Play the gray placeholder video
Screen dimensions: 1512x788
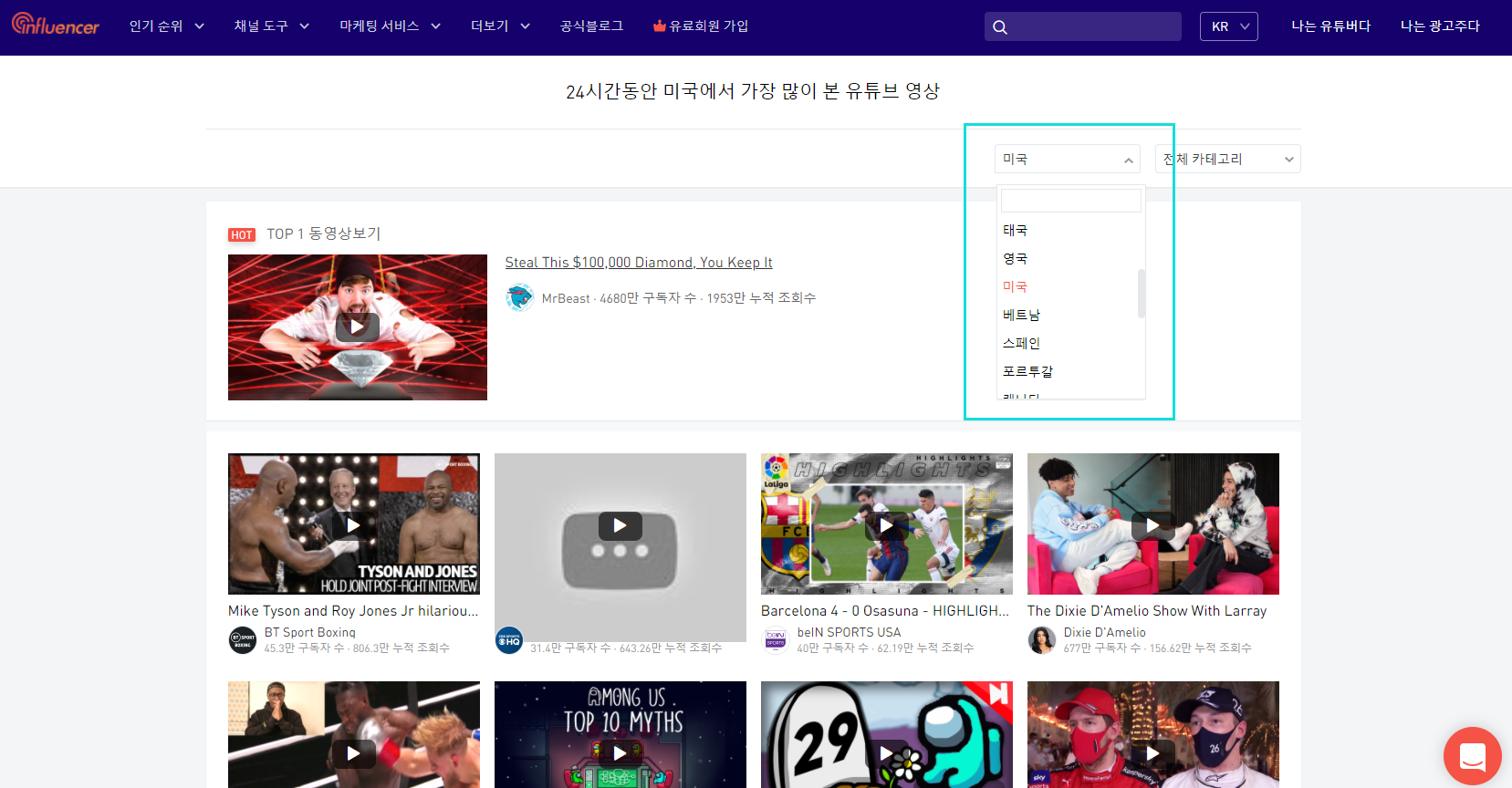click(620, 524)
